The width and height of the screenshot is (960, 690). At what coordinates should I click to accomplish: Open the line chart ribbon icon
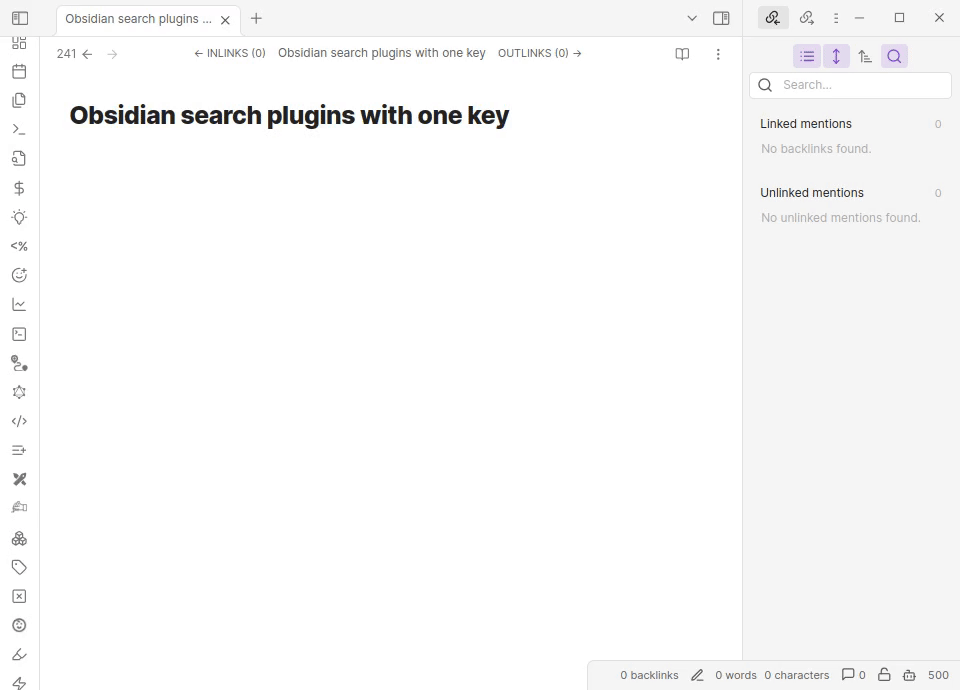[x=19, y=305]
